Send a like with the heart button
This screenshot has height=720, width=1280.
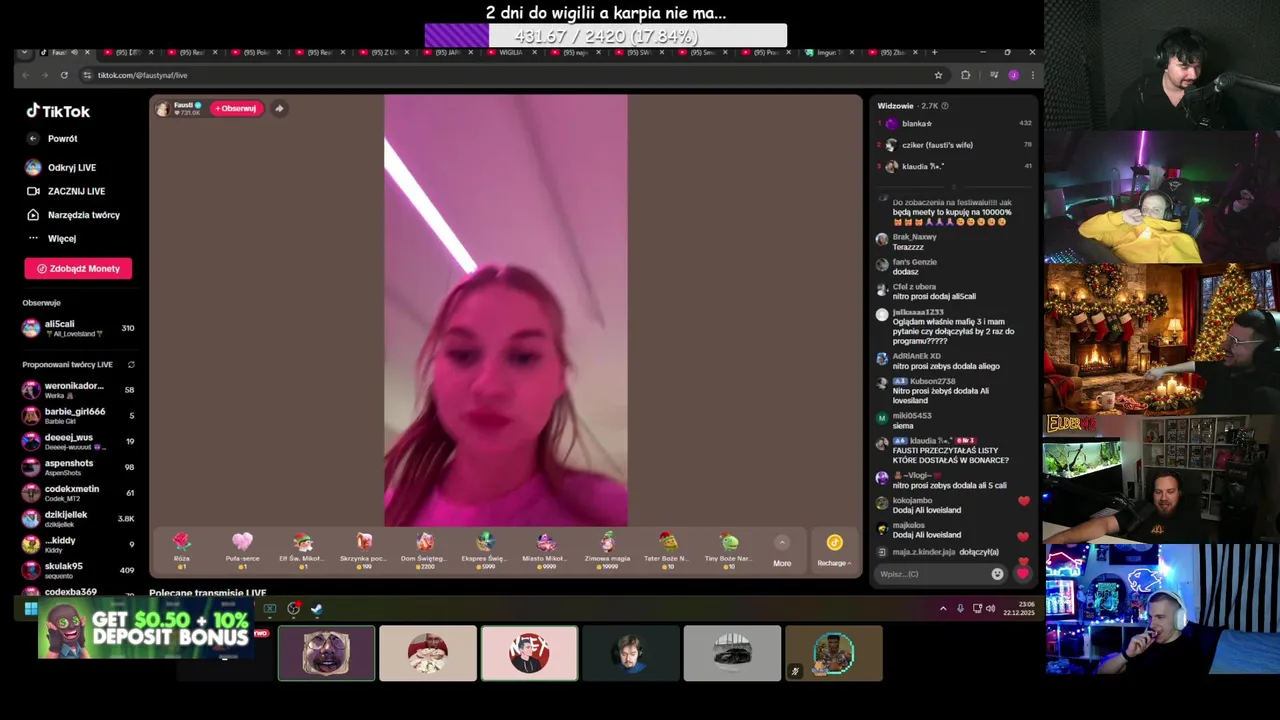click(x=1022, y=574)
